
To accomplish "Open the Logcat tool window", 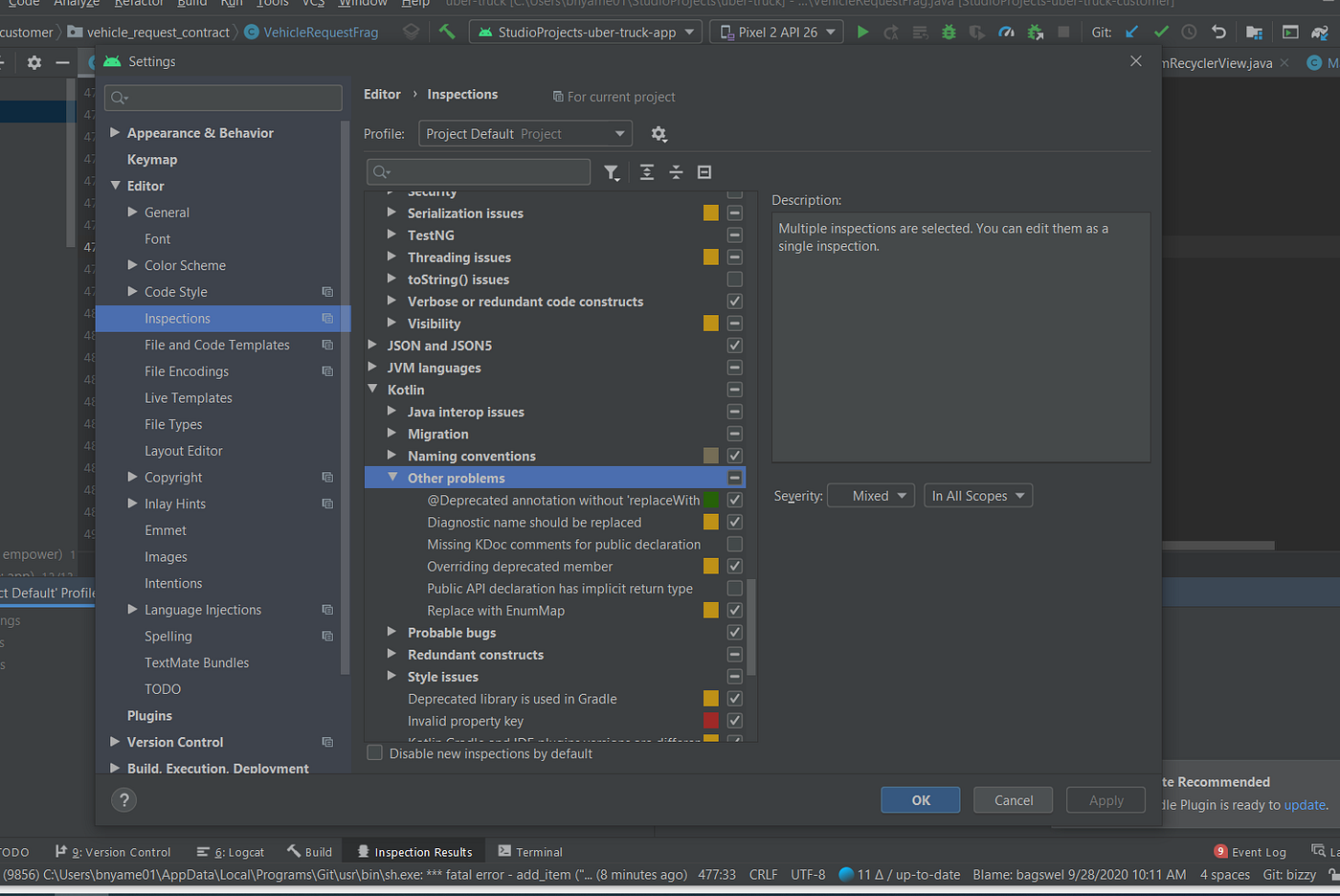I will 237,851.
